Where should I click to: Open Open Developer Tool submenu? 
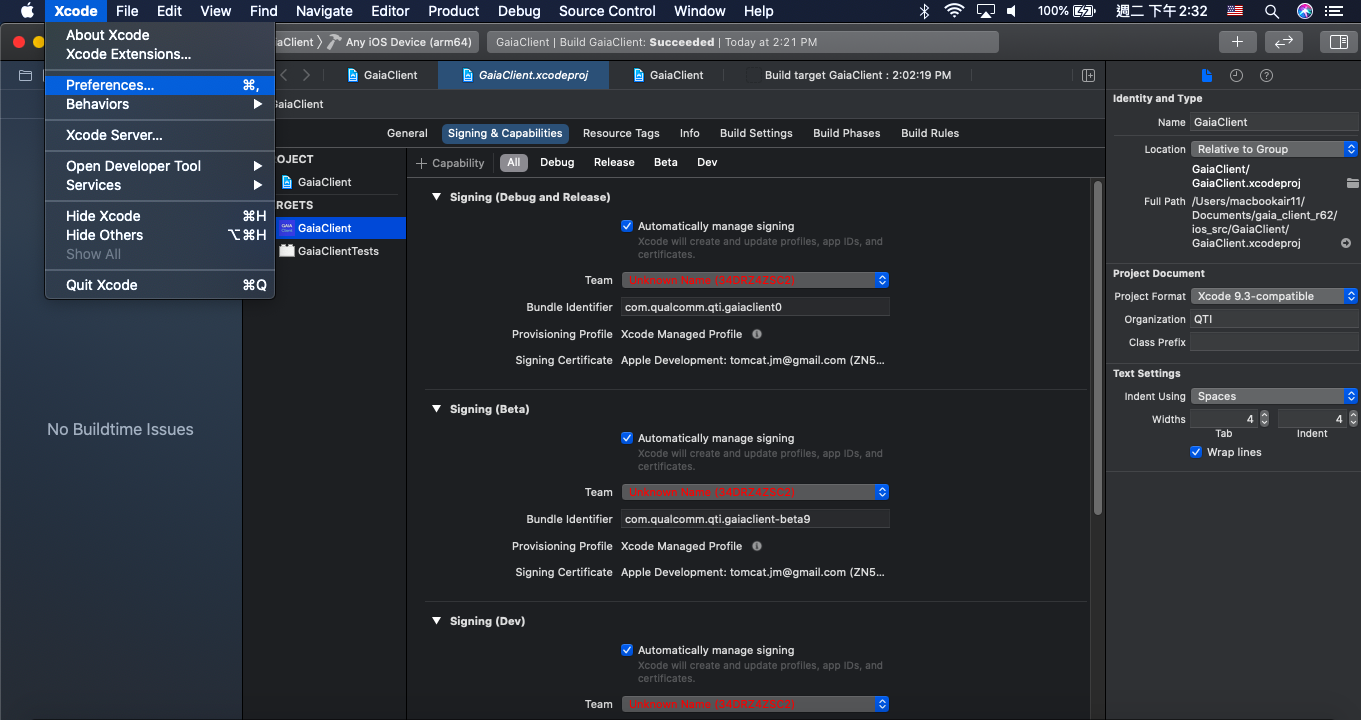point(160,166)
